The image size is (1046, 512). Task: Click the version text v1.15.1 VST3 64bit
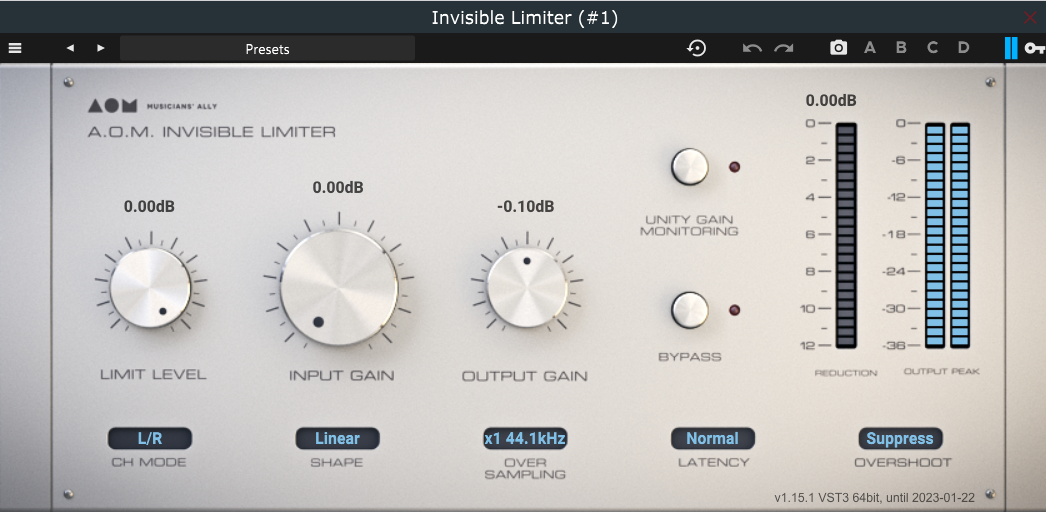875,497
